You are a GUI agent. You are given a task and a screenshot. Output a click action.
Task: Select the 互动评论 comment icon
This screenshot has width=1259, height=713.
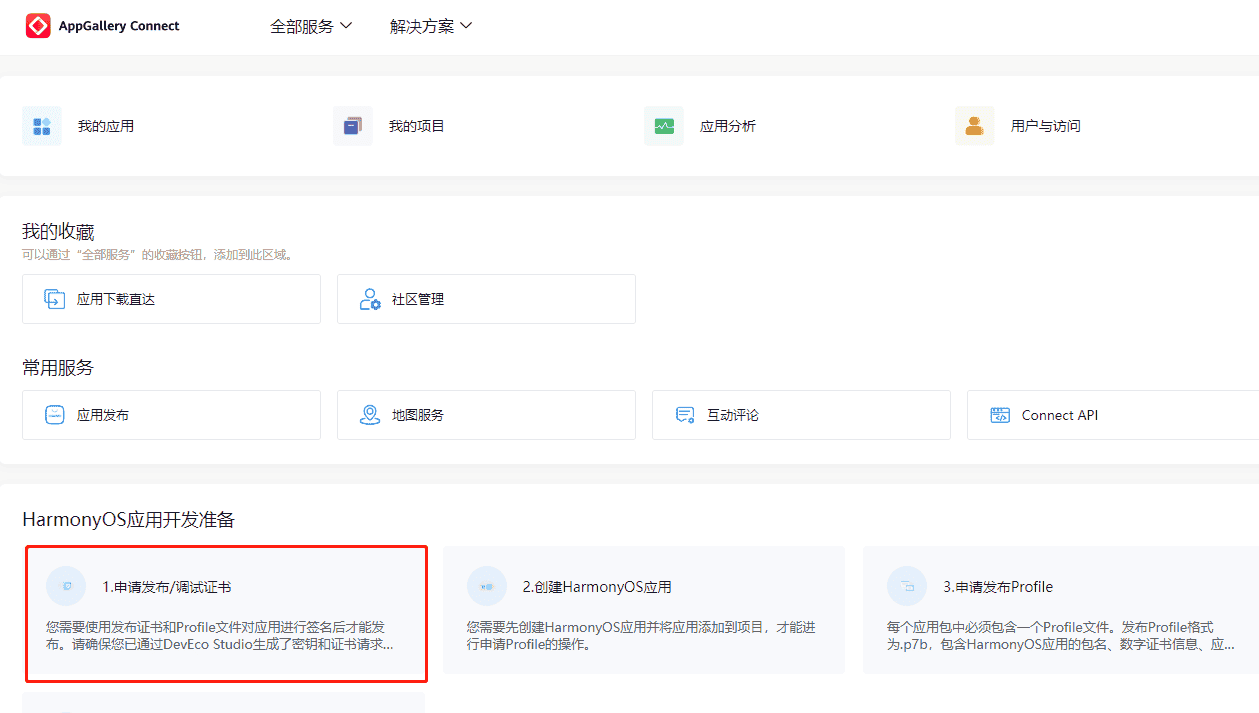point(685,414)
